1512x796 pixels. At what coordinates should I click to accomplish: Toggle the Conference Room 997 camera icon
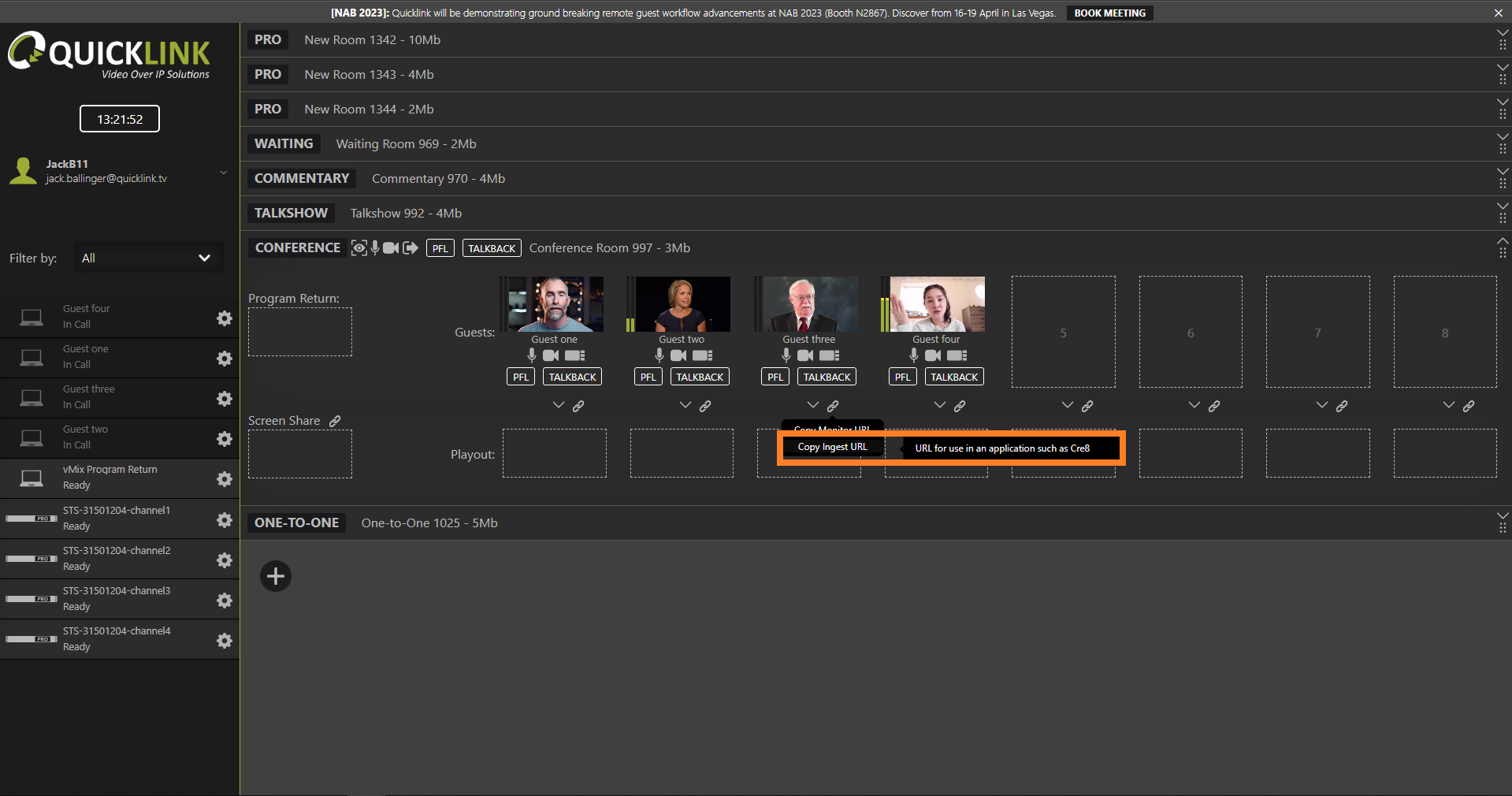391,248
